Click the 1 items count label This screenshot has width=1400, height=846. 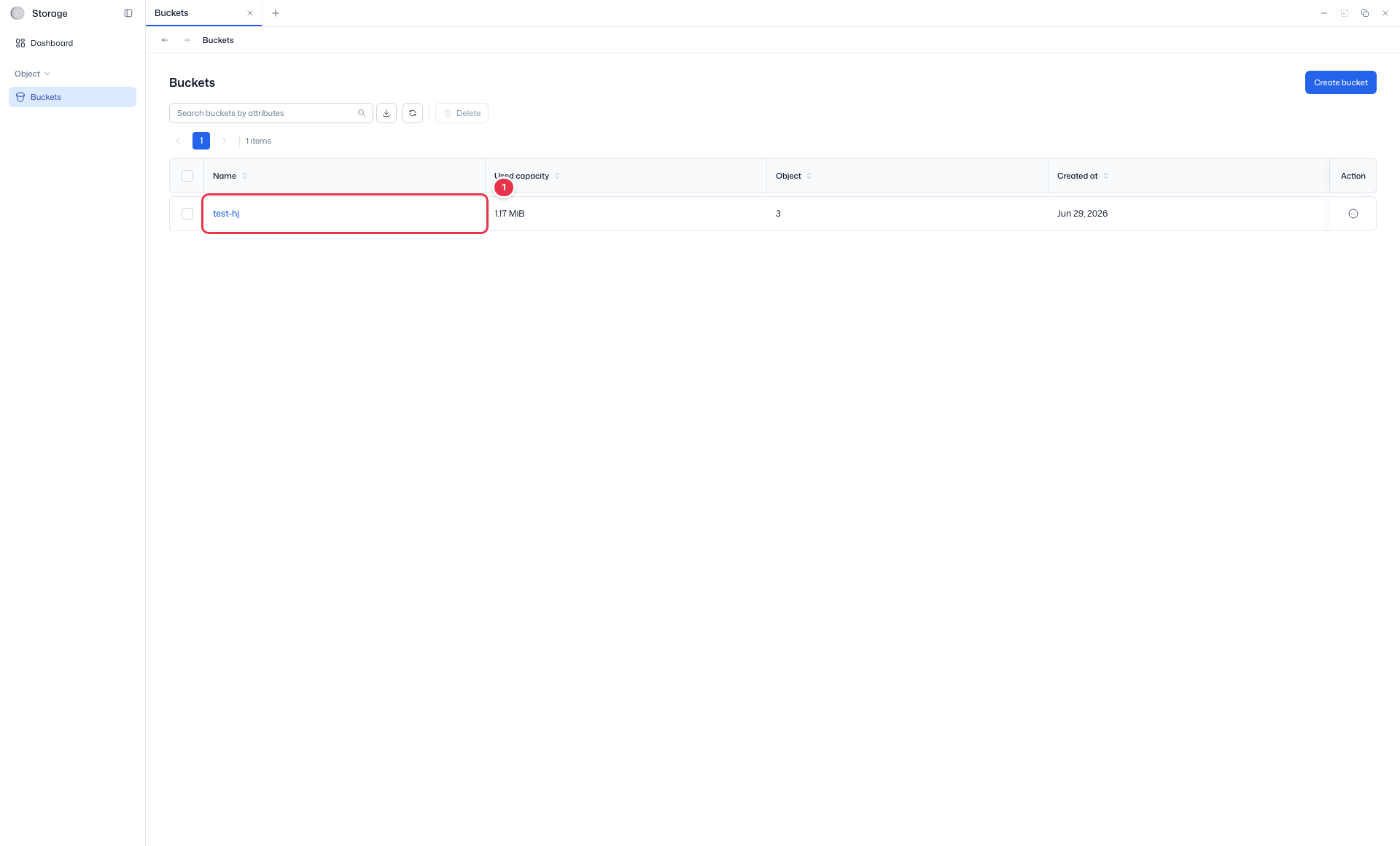[258, 141]
